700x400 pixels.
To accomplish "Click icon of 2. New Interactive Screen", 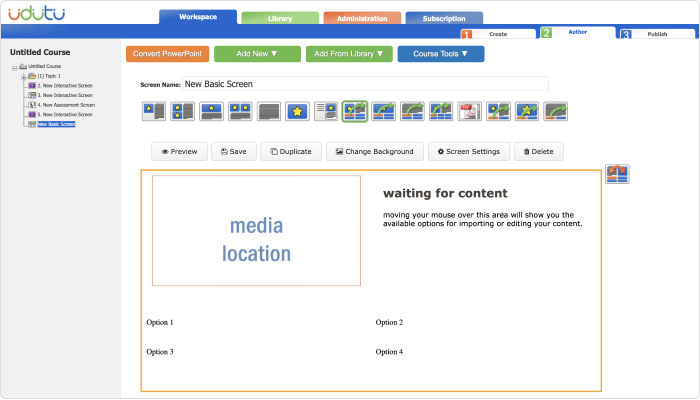I will click(32, 86).
